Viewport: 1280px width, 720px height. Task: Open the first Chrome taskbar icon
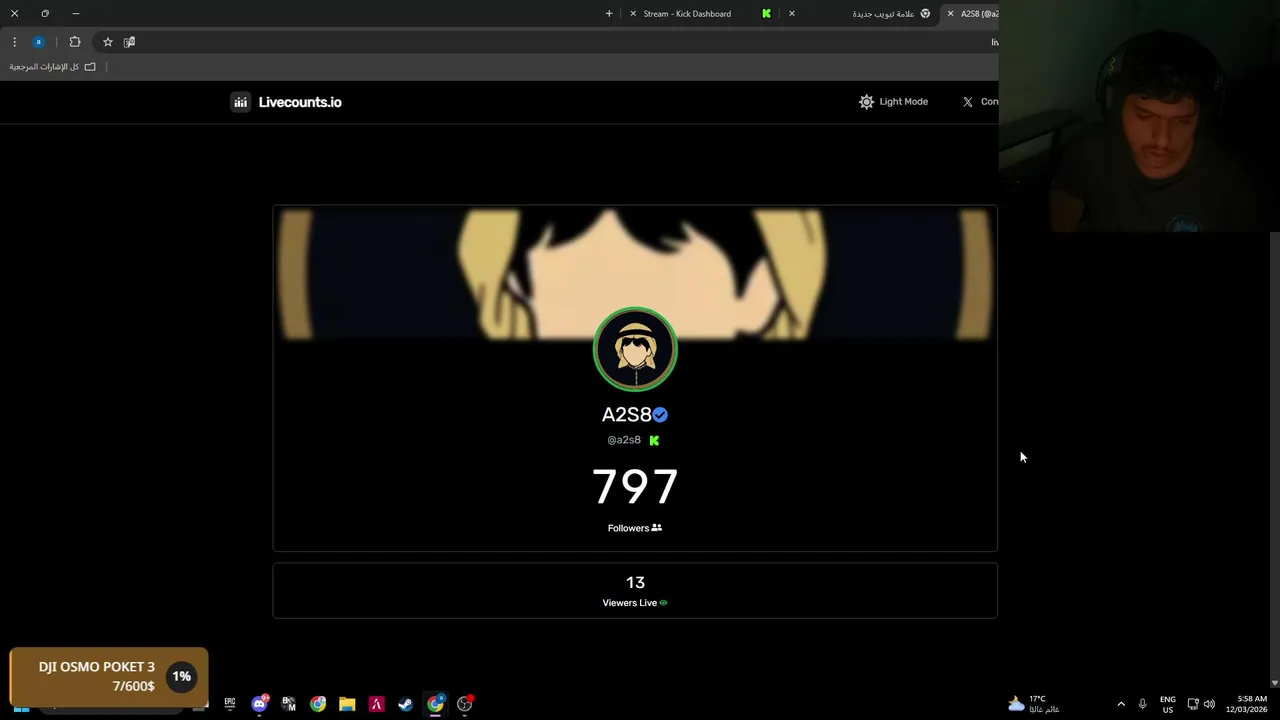318,704
